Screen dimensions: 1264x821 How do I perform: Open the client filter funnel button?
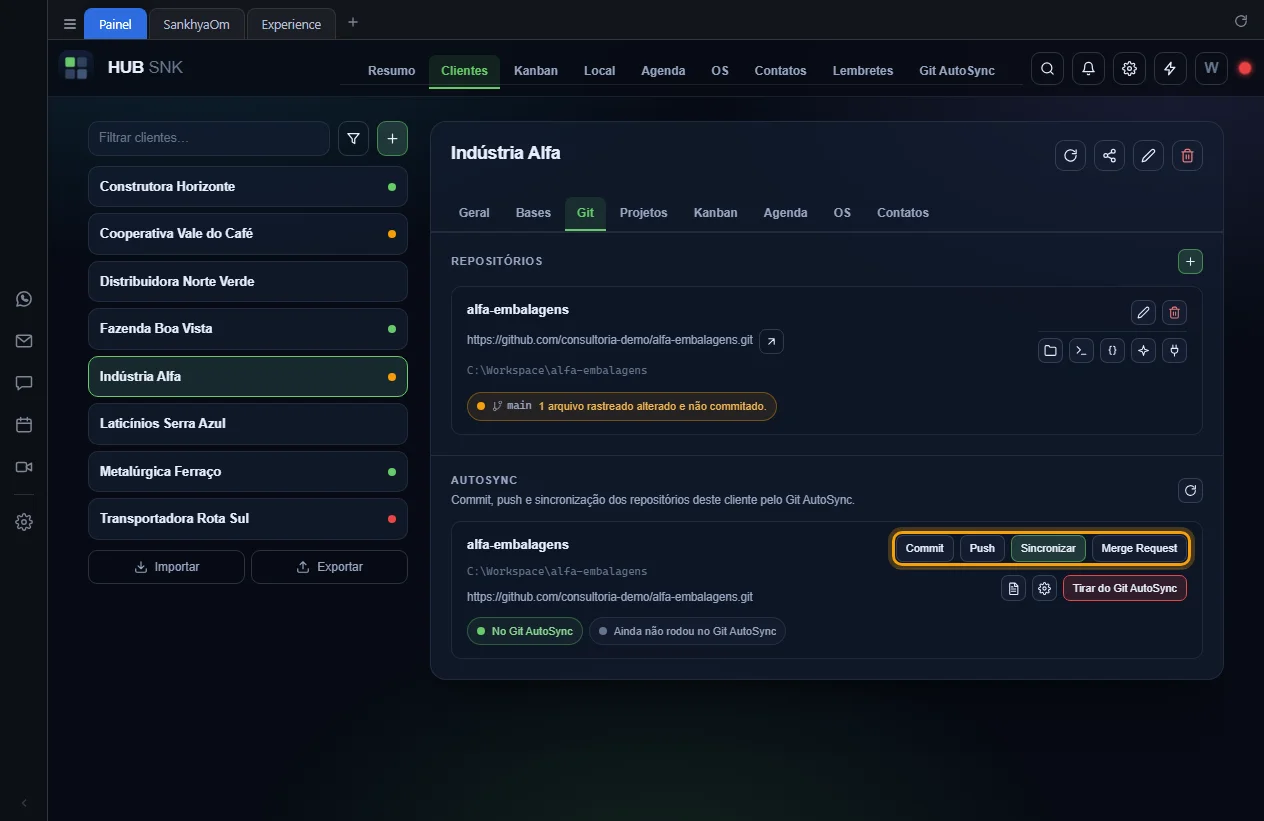pos(353,139)
